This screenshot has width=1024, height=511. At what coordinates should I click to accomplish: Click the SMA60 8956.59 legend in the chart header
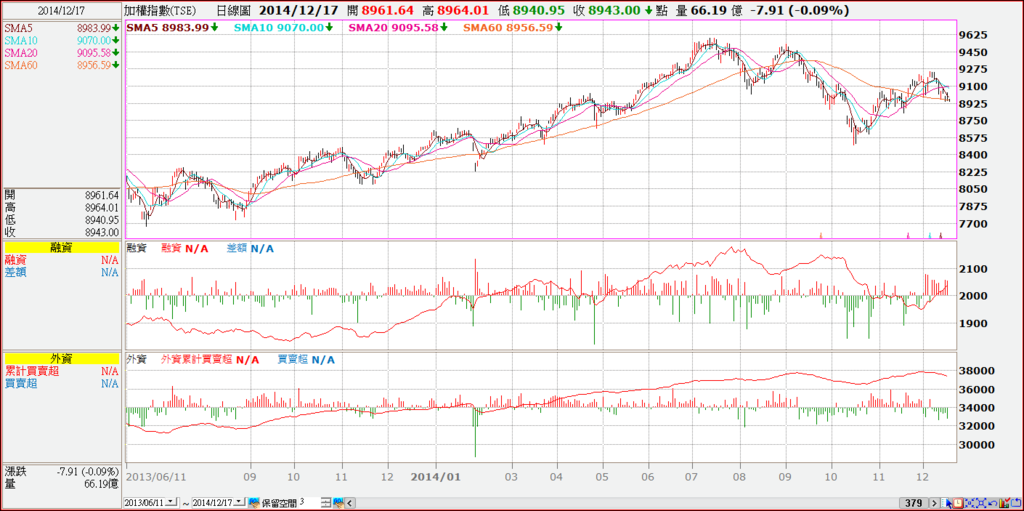tap(513, 27)
